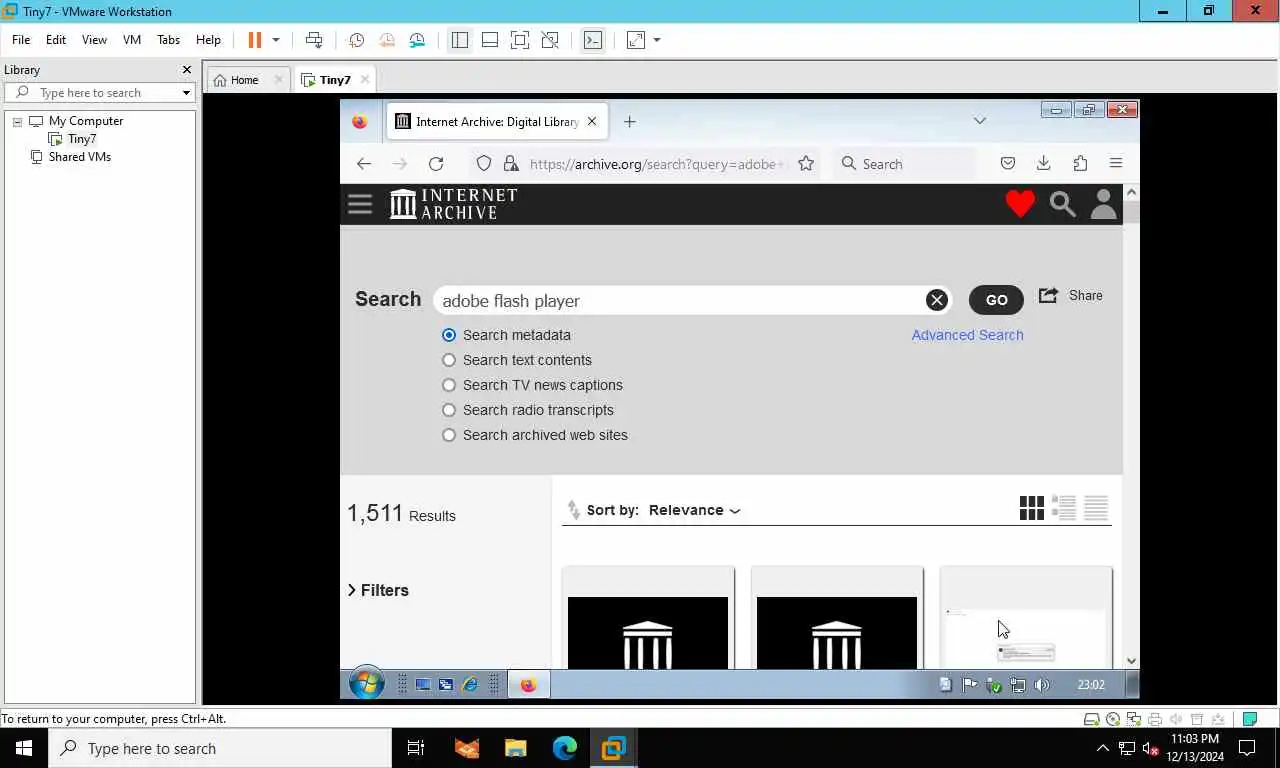The height and width of the screenshot is (768, 1280).
Task: Click the Firefox back arrow
Action: (x=364, y=164)
